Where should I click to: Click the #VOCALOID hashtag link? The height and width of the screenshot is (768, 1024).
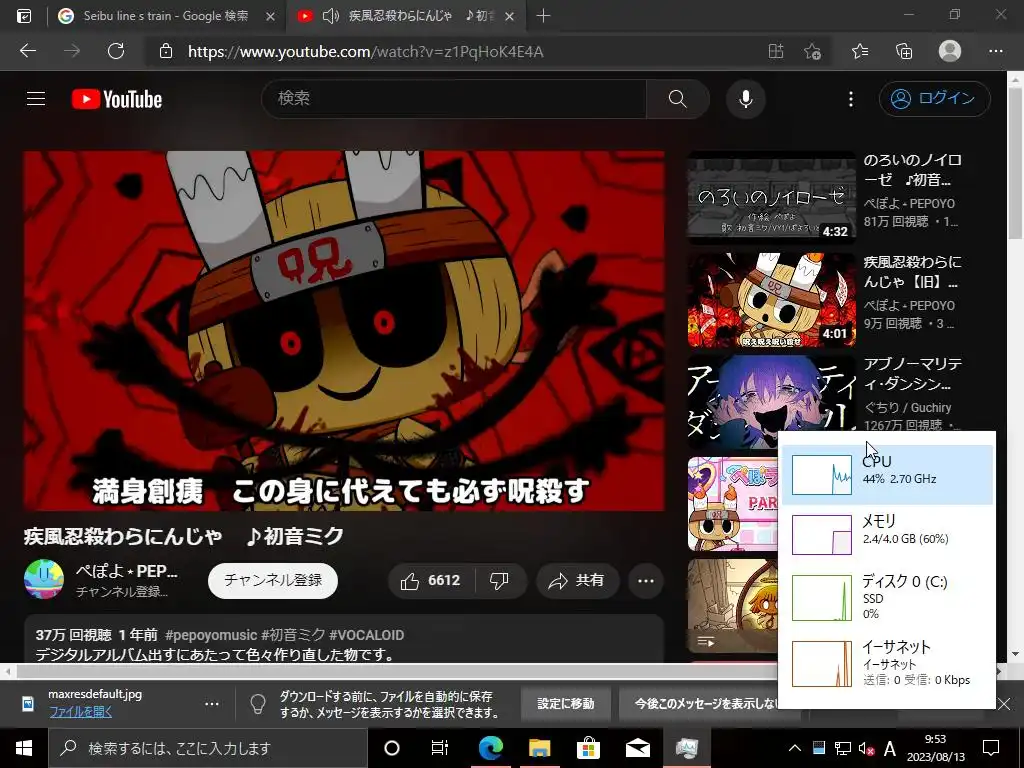point(366,635)
